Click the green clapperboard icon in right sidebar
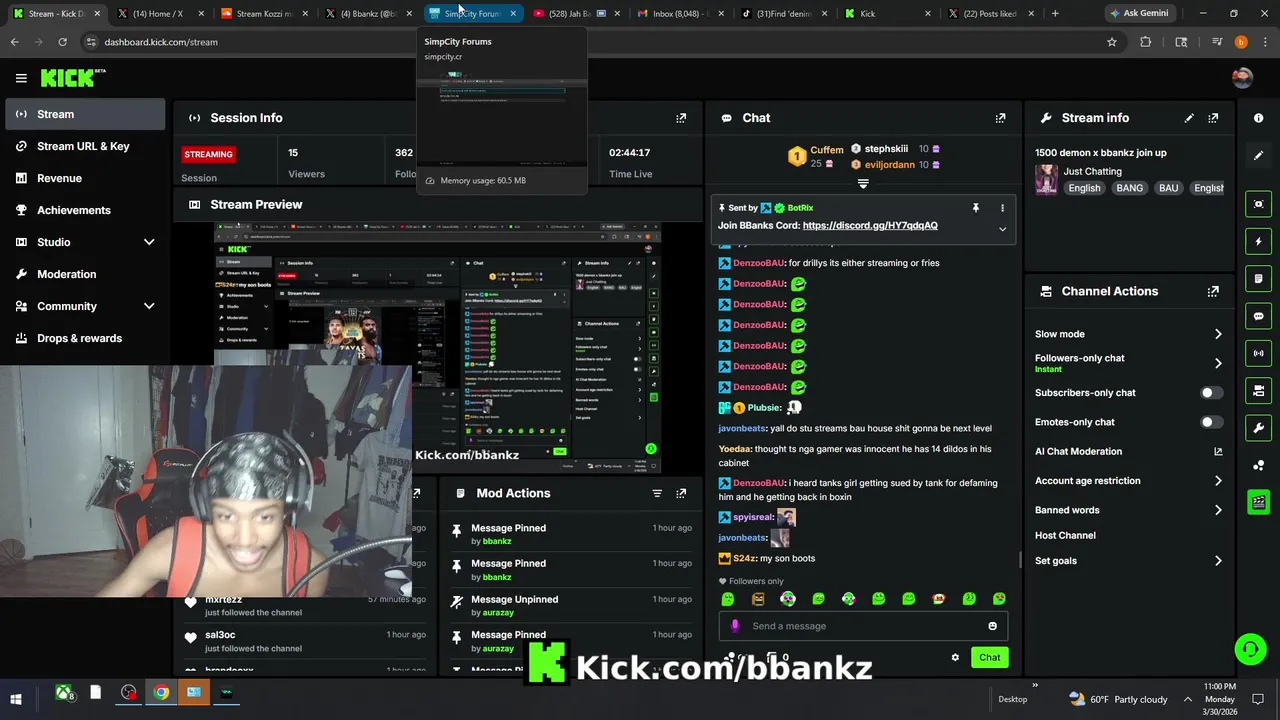Viewport: 1280px width, 720px height. tap(1258, 502)
